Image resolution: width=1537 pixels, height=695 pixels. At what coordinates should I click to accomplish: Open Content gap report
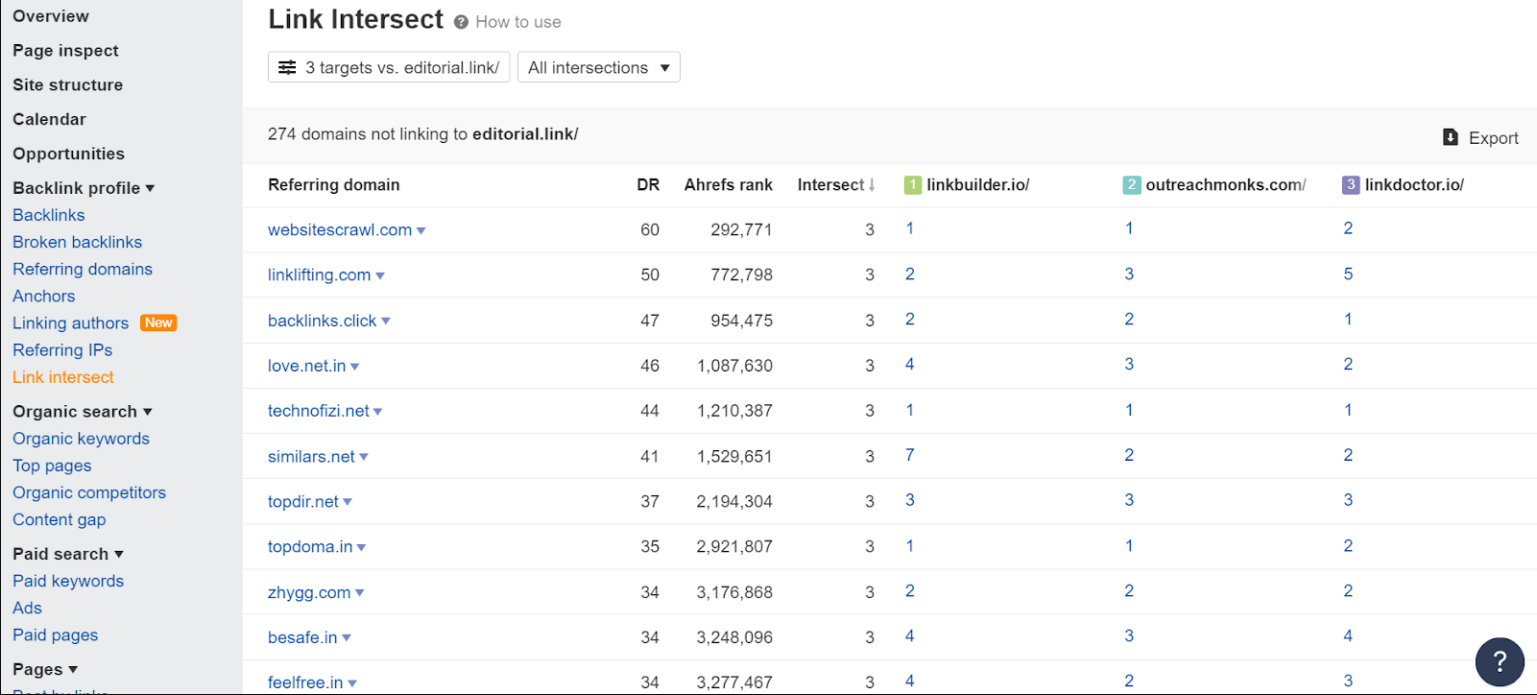[x=59, y=520]
